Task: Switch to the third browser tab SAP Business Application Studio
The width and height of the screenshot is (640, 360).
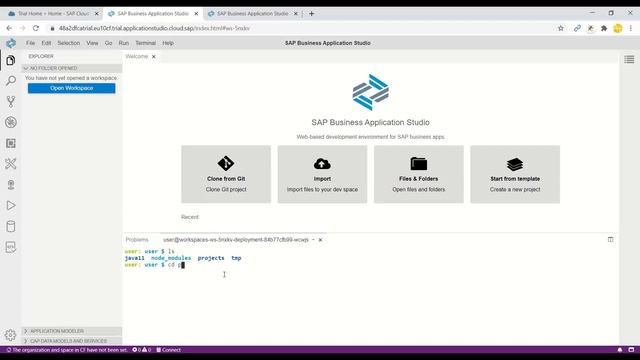Action: (x=252, y=13)
